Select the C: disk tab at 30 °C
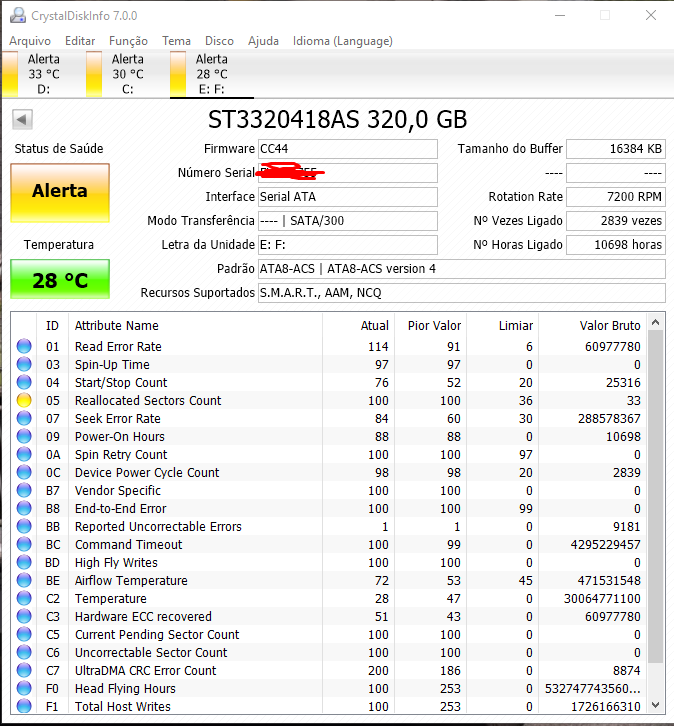 click(x=127, y=74)
